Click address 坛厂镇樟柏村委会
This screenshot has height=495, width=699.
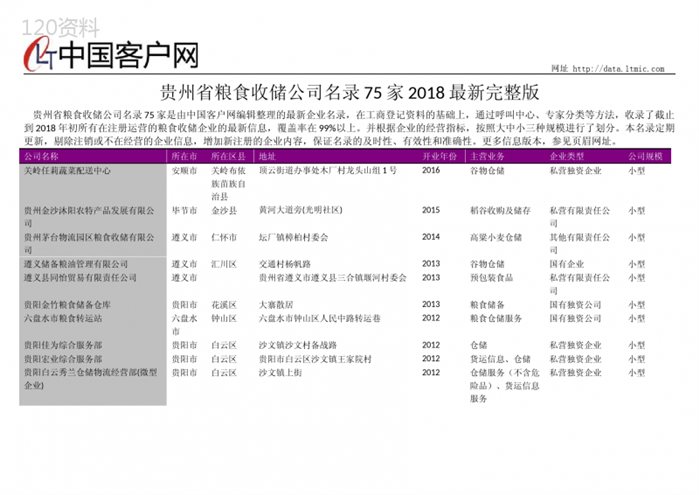[293, 237]
